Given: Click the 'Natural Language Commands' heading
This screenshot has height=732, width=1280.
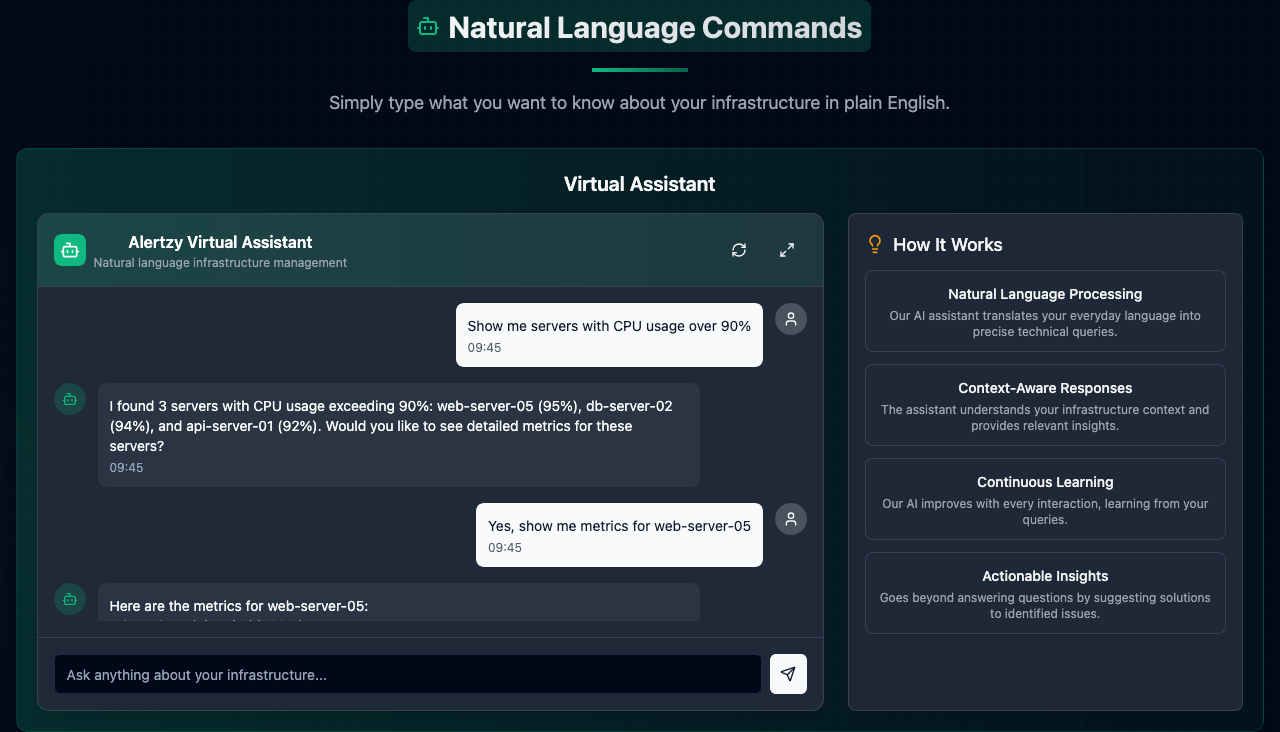Looking at the screenshot, I should click(x=655, y=27).
